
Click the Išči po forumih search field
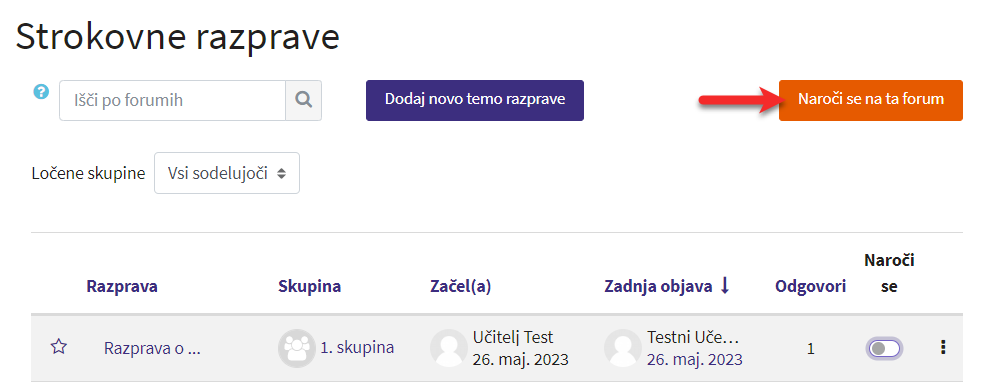pyautogui.click(x=173, y=100)
